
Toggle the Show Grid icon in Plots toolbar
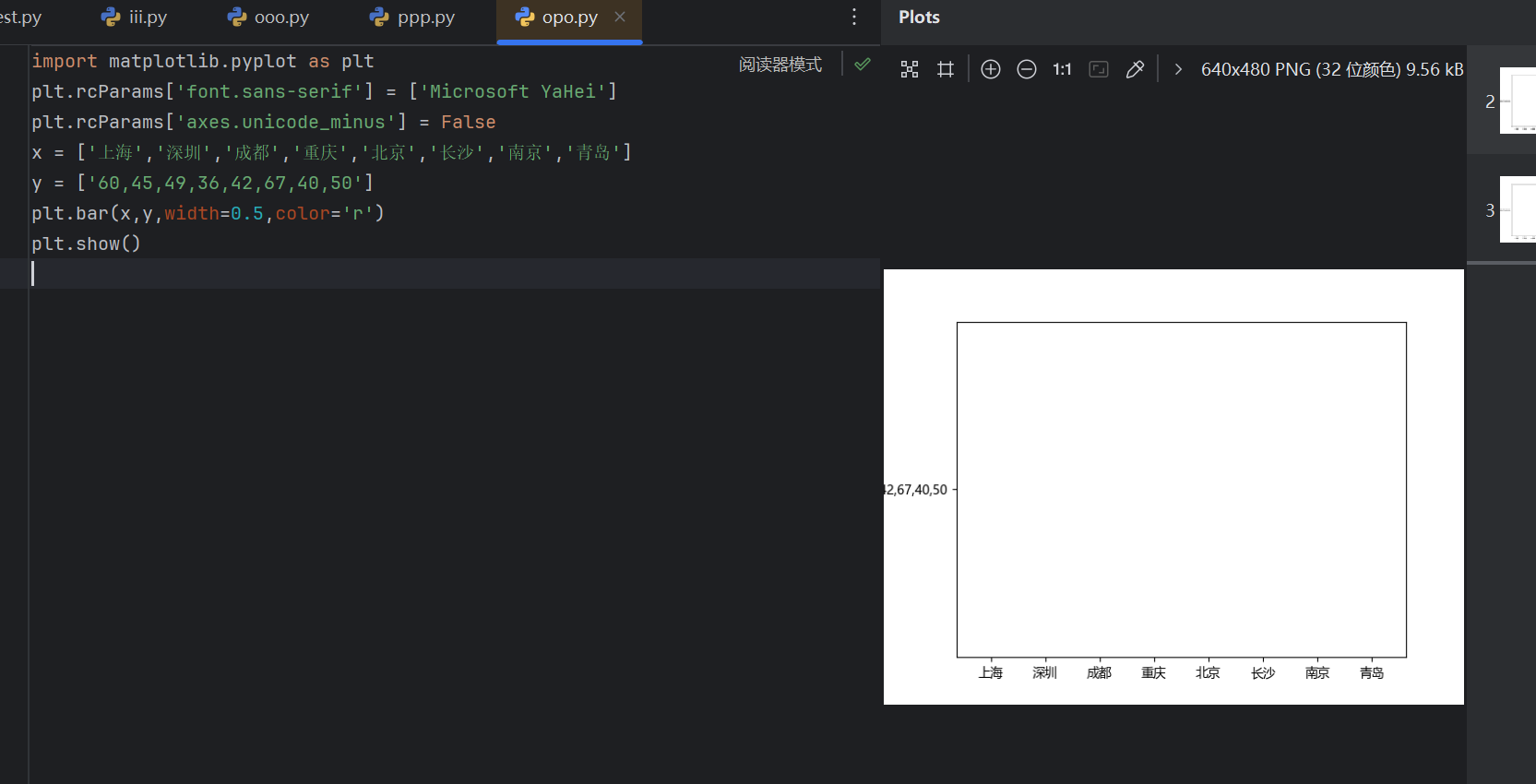(x=946, y=69)
